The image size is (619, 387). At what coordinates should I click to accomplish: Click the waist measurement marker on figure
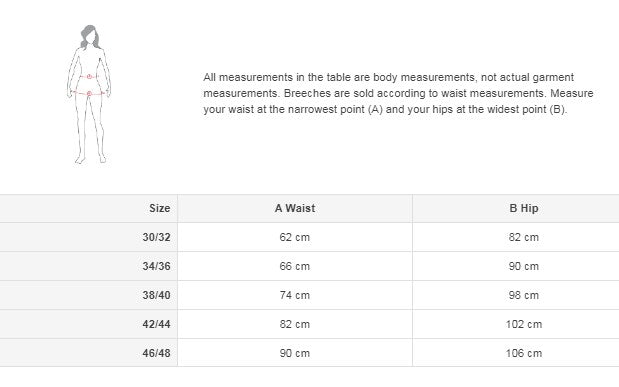[90, 76]
